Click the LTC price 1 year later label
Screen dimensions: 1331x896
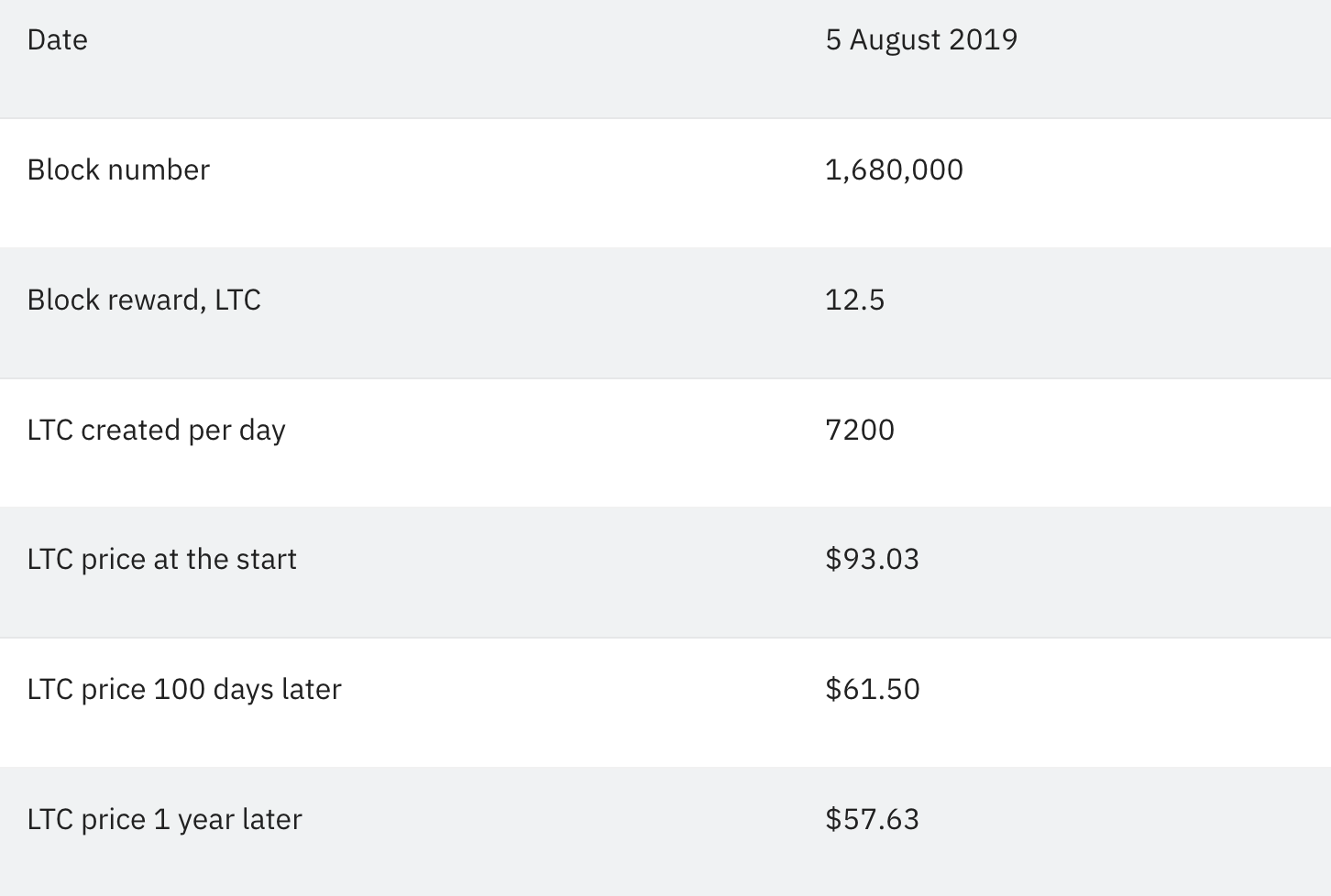tap(164, 820)
